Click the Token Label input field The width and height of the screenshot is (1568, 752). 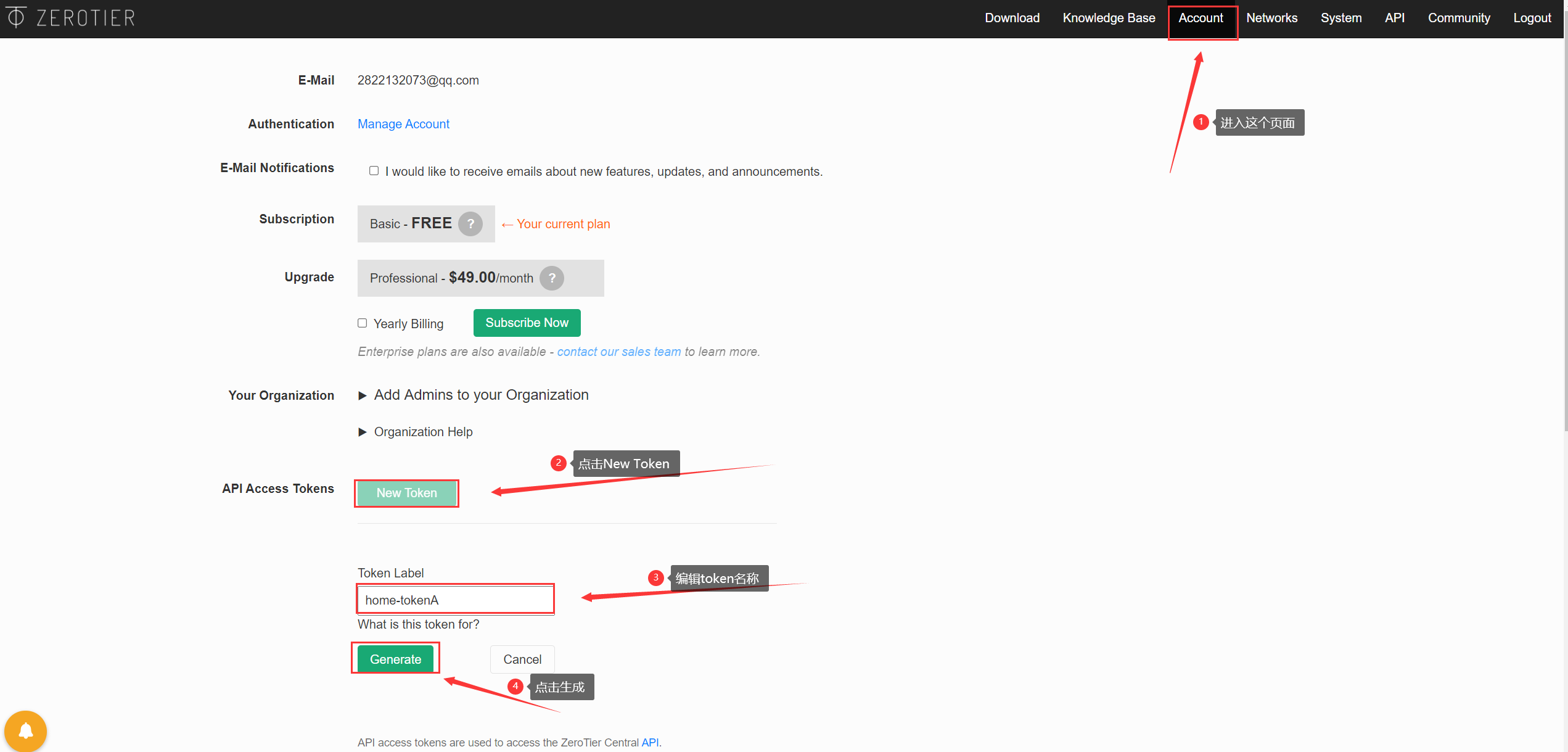tap(455, 600)
